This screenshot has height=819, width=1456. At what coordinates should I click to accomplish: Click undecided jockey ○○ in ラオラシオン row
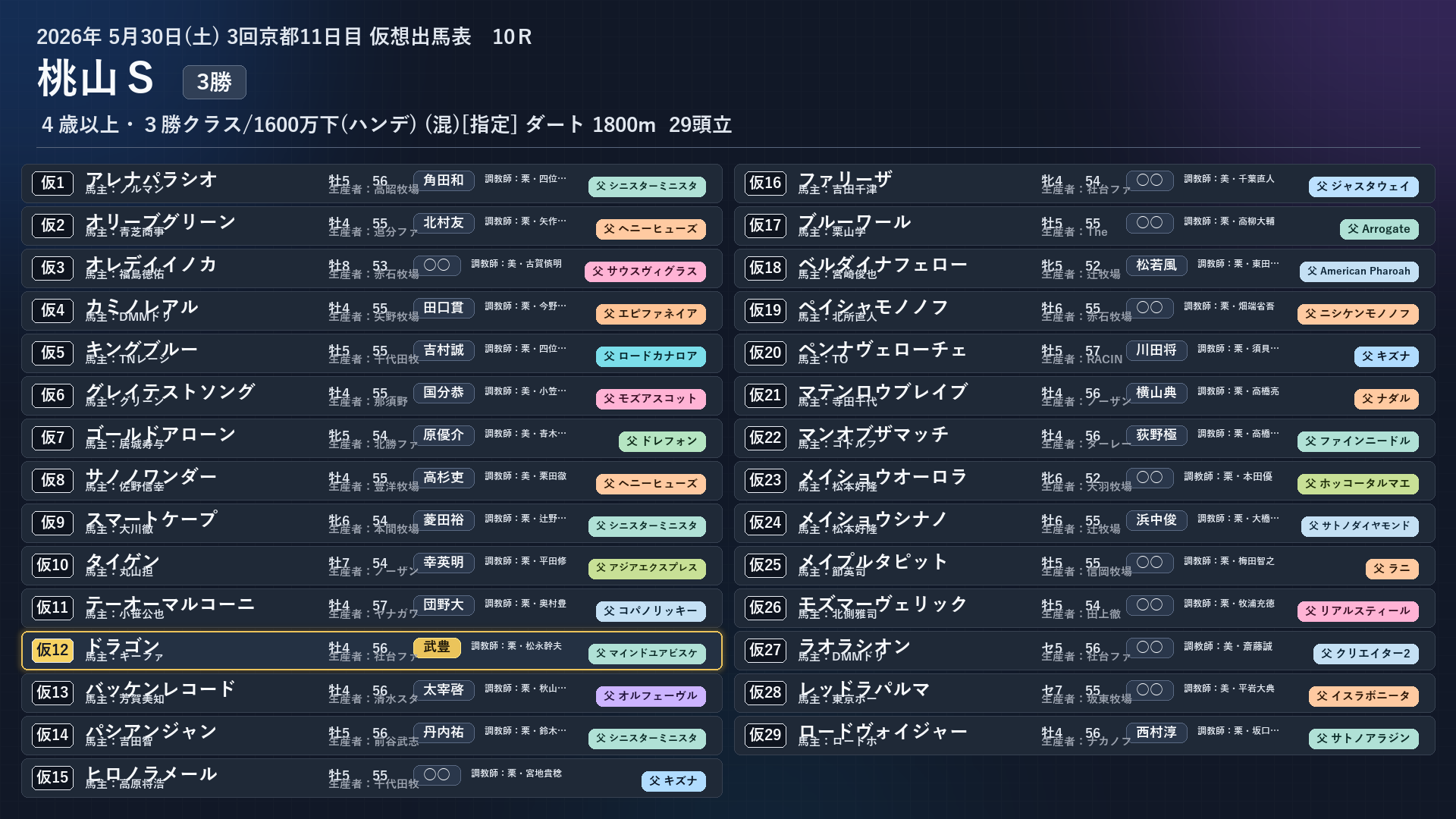point(1150,648)
